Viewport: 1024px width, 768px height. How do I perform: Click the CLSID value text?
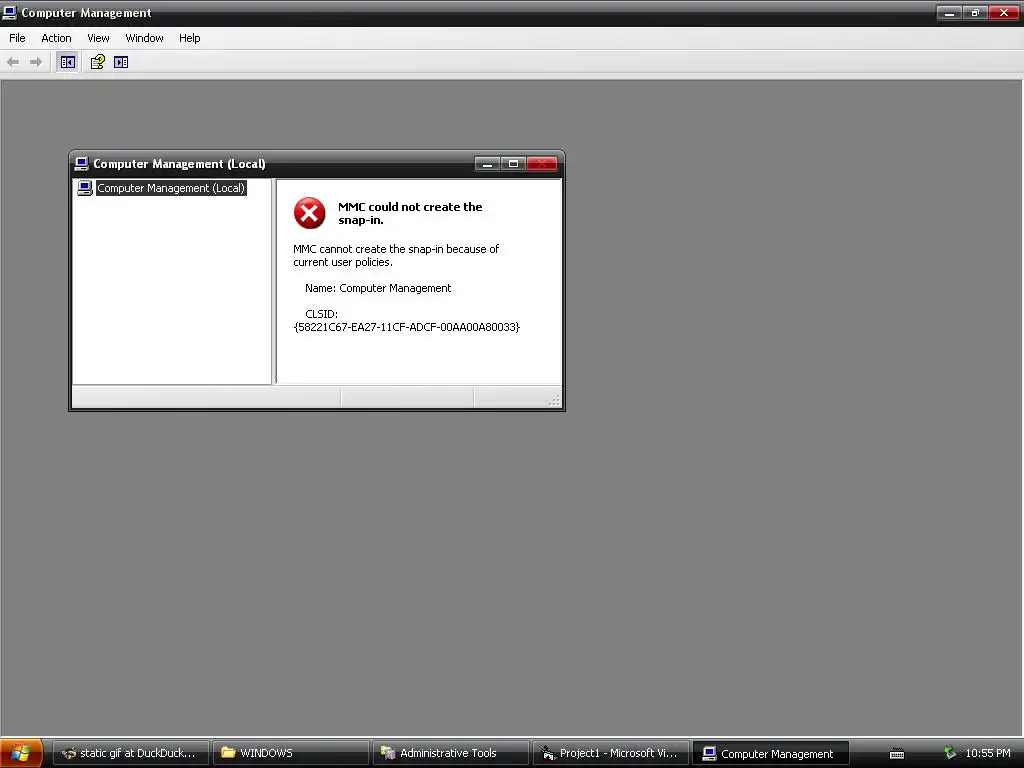[x=406, y=327]
